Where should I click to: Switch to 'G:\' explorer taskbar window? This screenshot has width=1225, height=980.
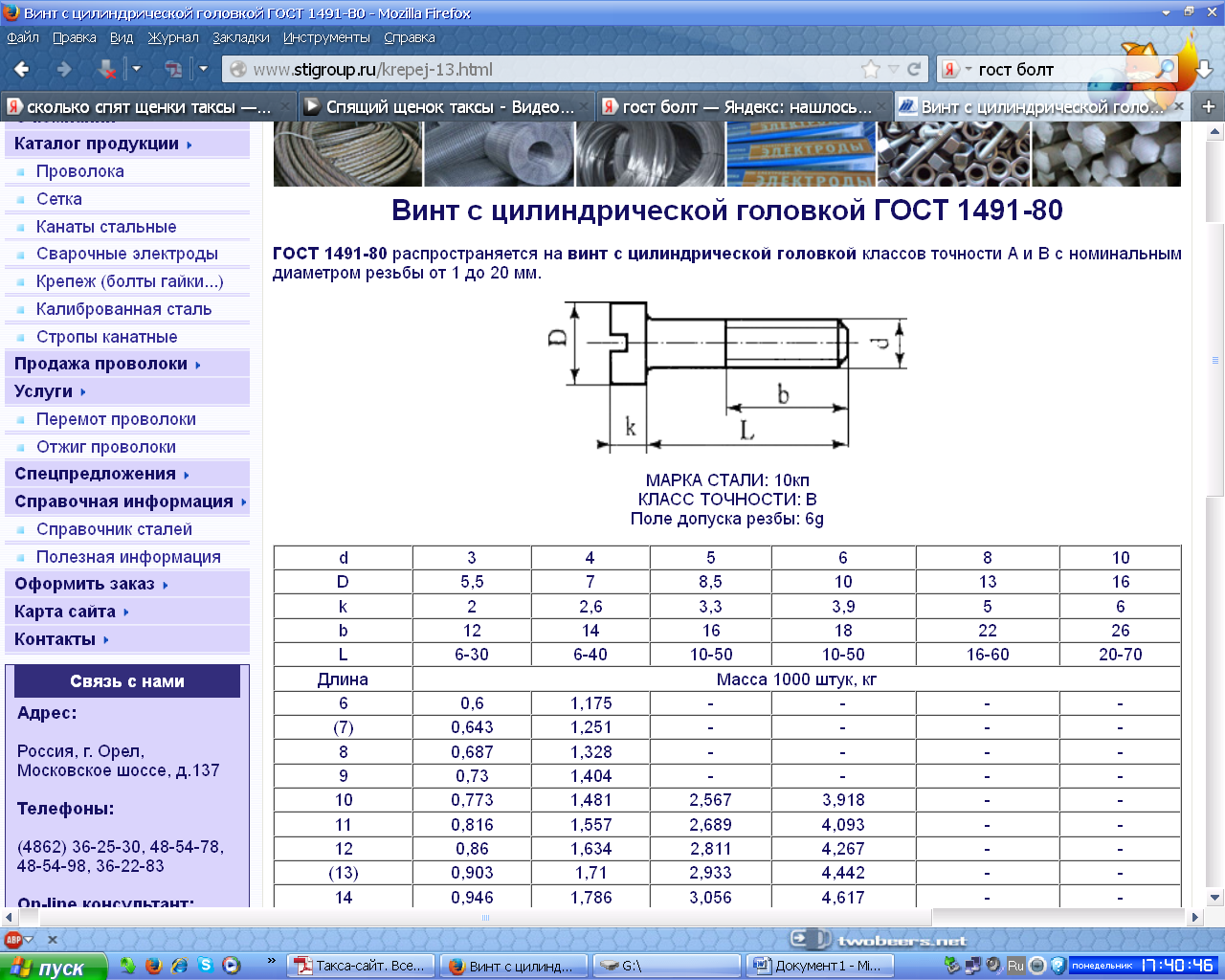click(x=667, y=966)
